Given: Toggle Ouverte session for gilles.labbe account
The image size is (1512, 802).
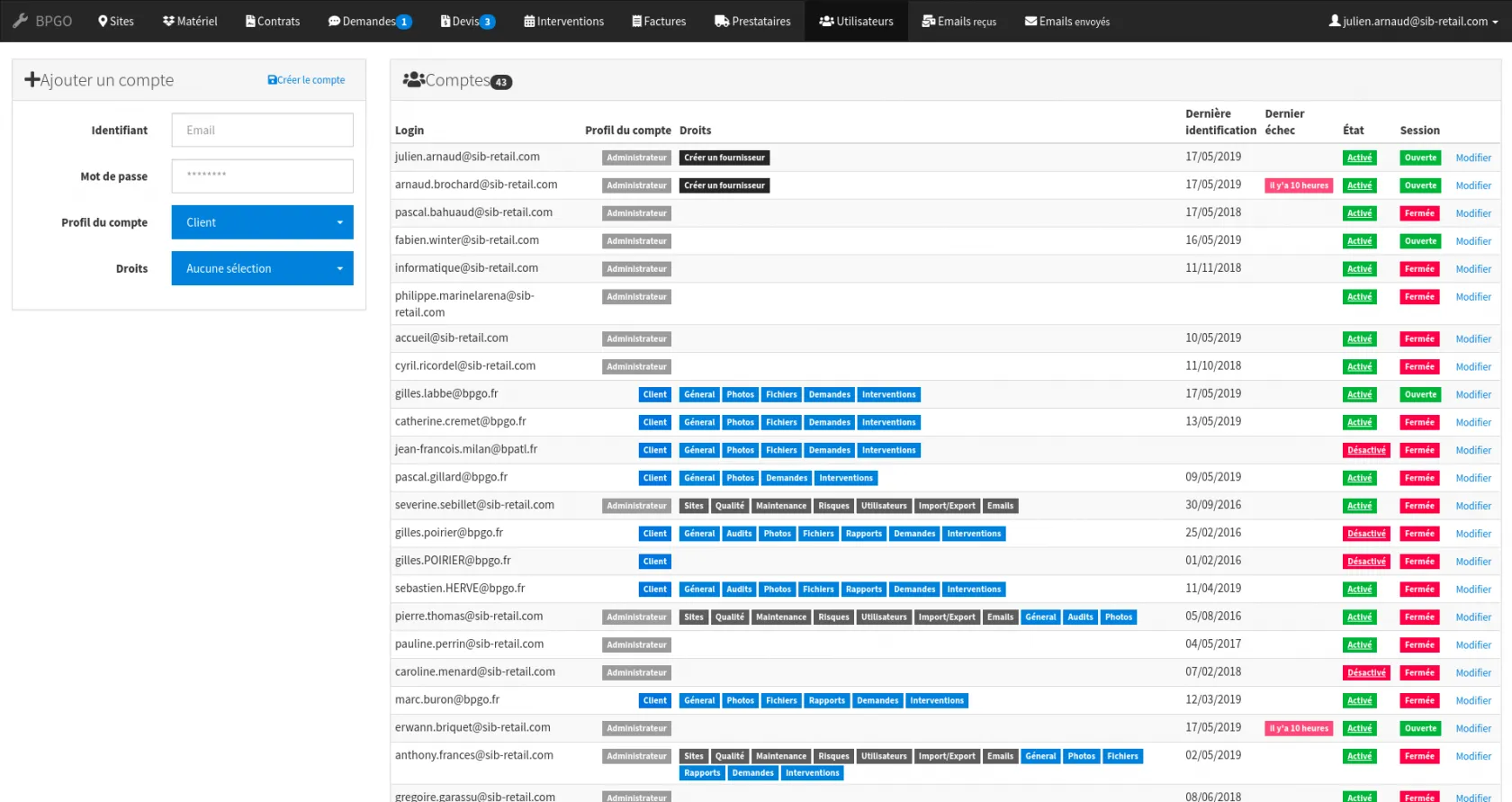Looking at the screenshot, I should 1420,394.
